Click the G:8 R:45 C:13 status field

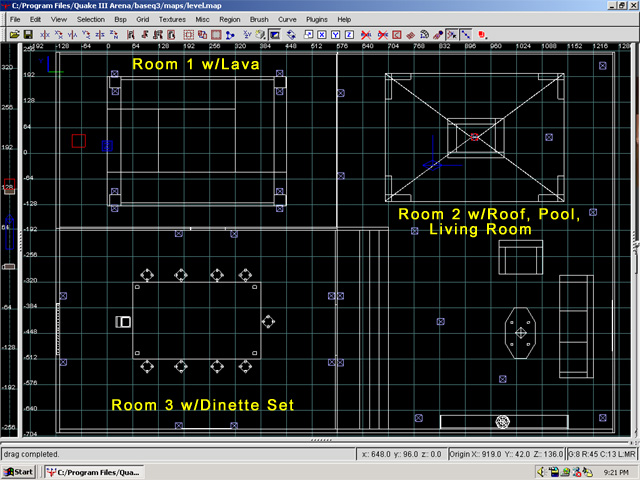[x=602, y=454]
